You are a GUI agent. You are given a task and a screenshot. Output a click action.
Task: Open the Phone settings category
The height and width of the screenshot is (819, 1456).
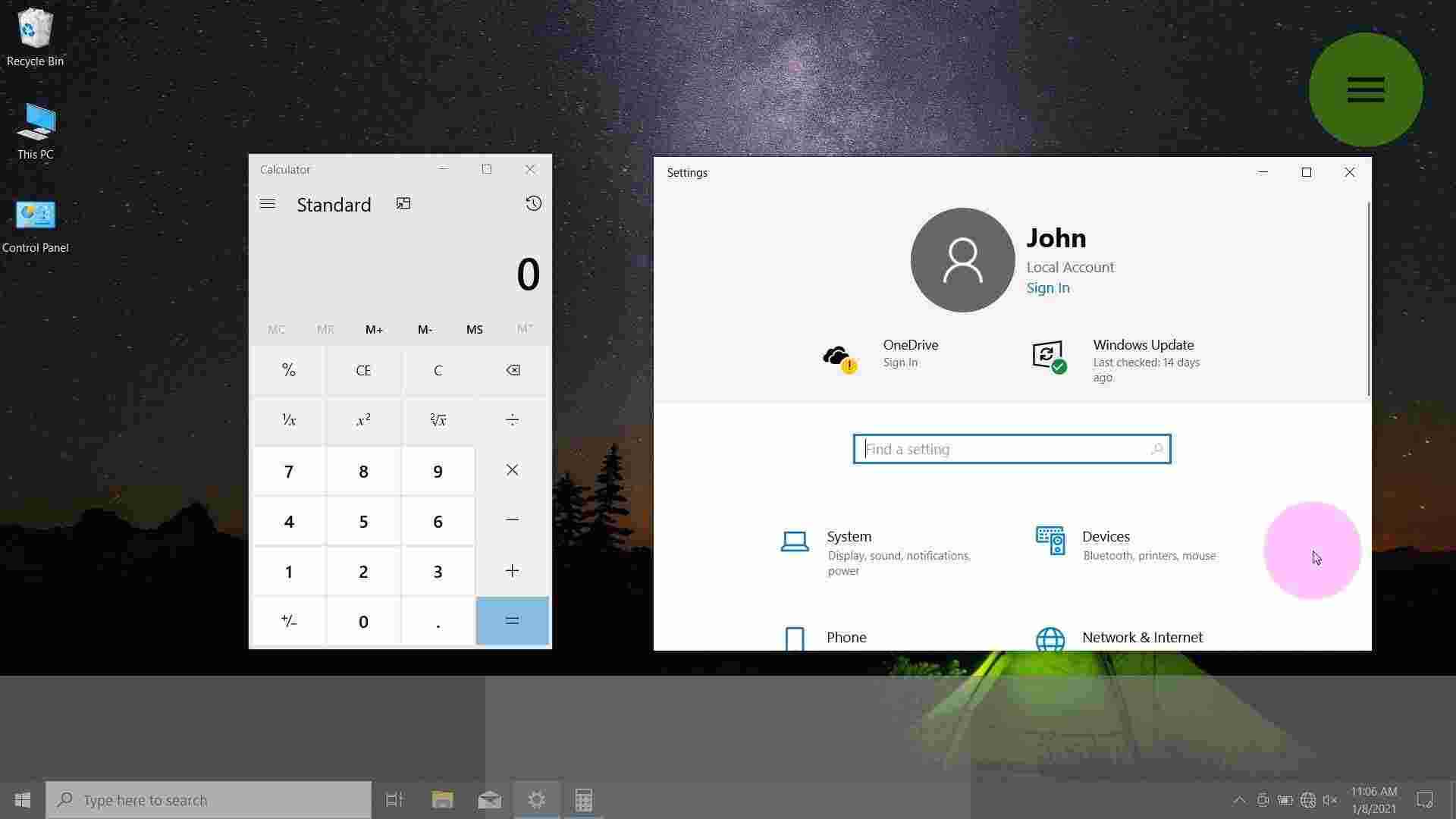846,637
